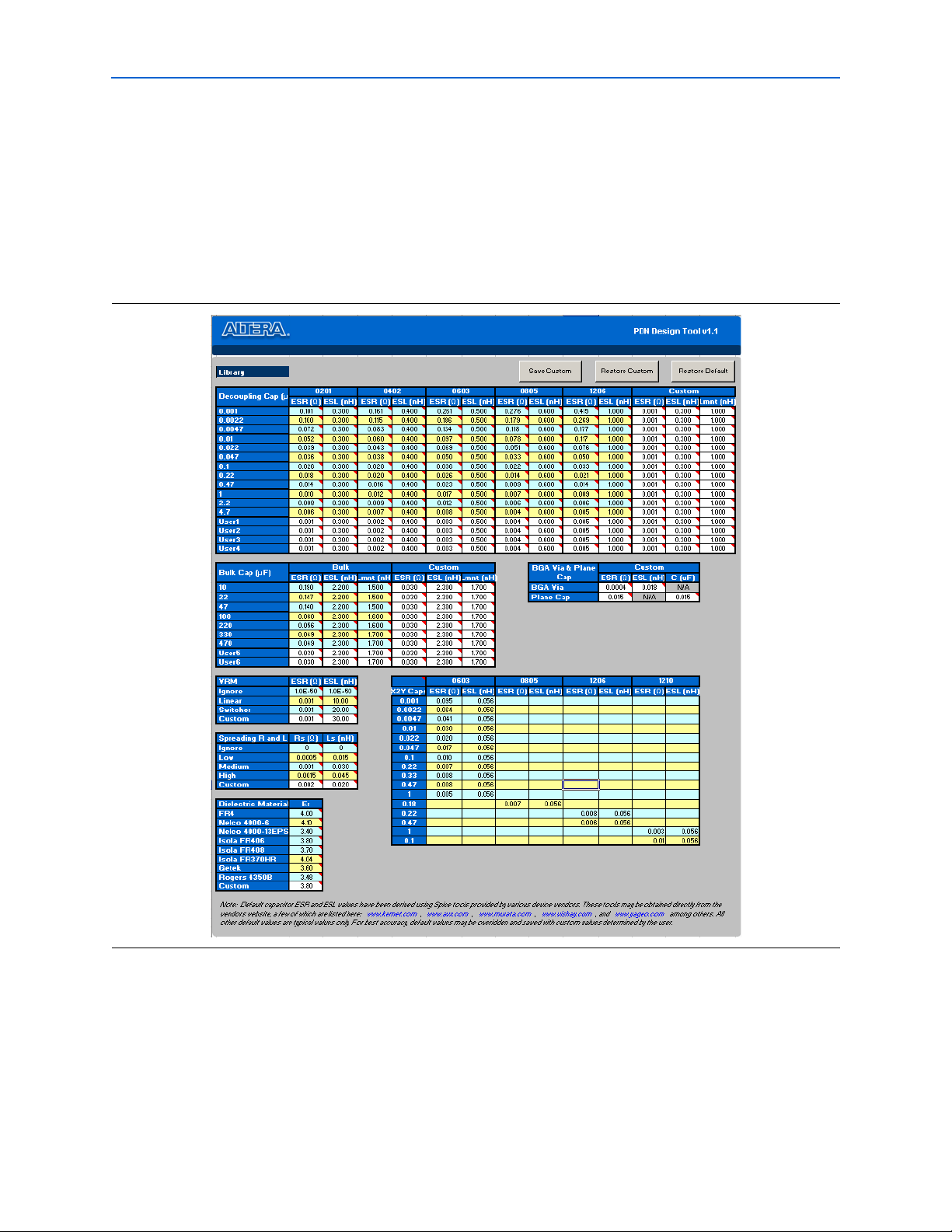Select Getek Er cell 3.60
952x1232 pixels.
[x=305, y=868]
